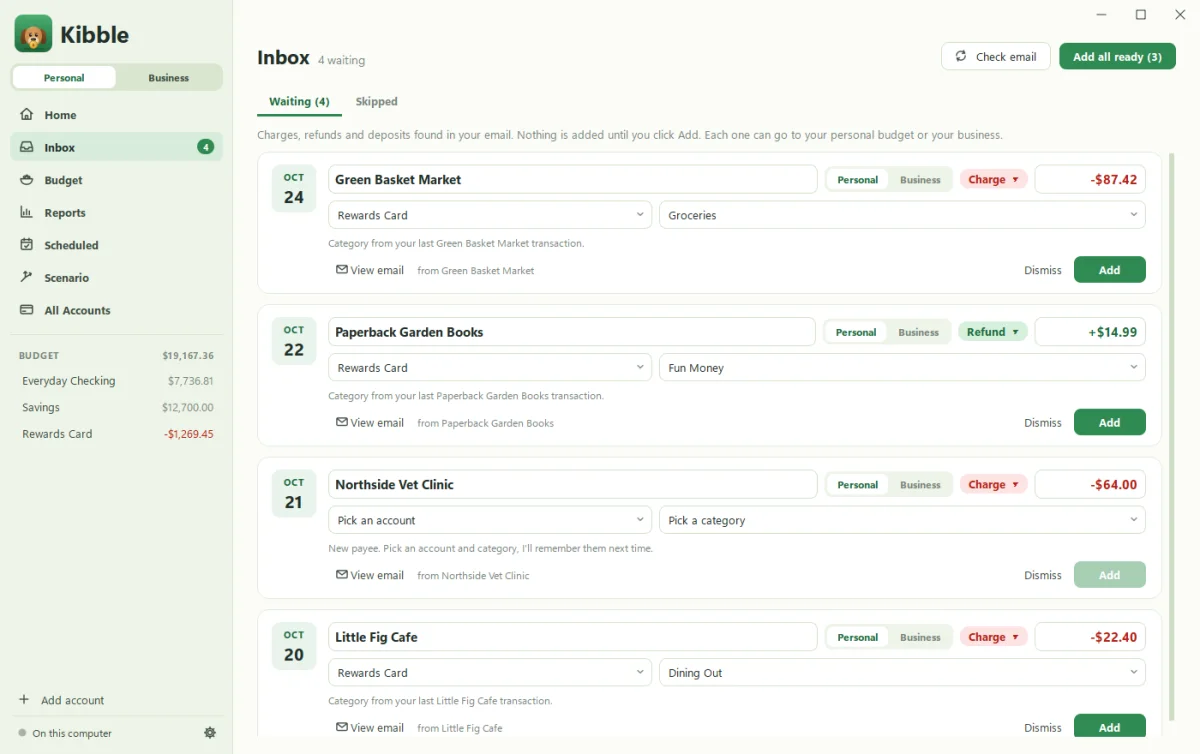Dismiss the Northside Vet Clinic transaction
This screenshot has width=1200, height=754.
click(x=1042, y=575)
